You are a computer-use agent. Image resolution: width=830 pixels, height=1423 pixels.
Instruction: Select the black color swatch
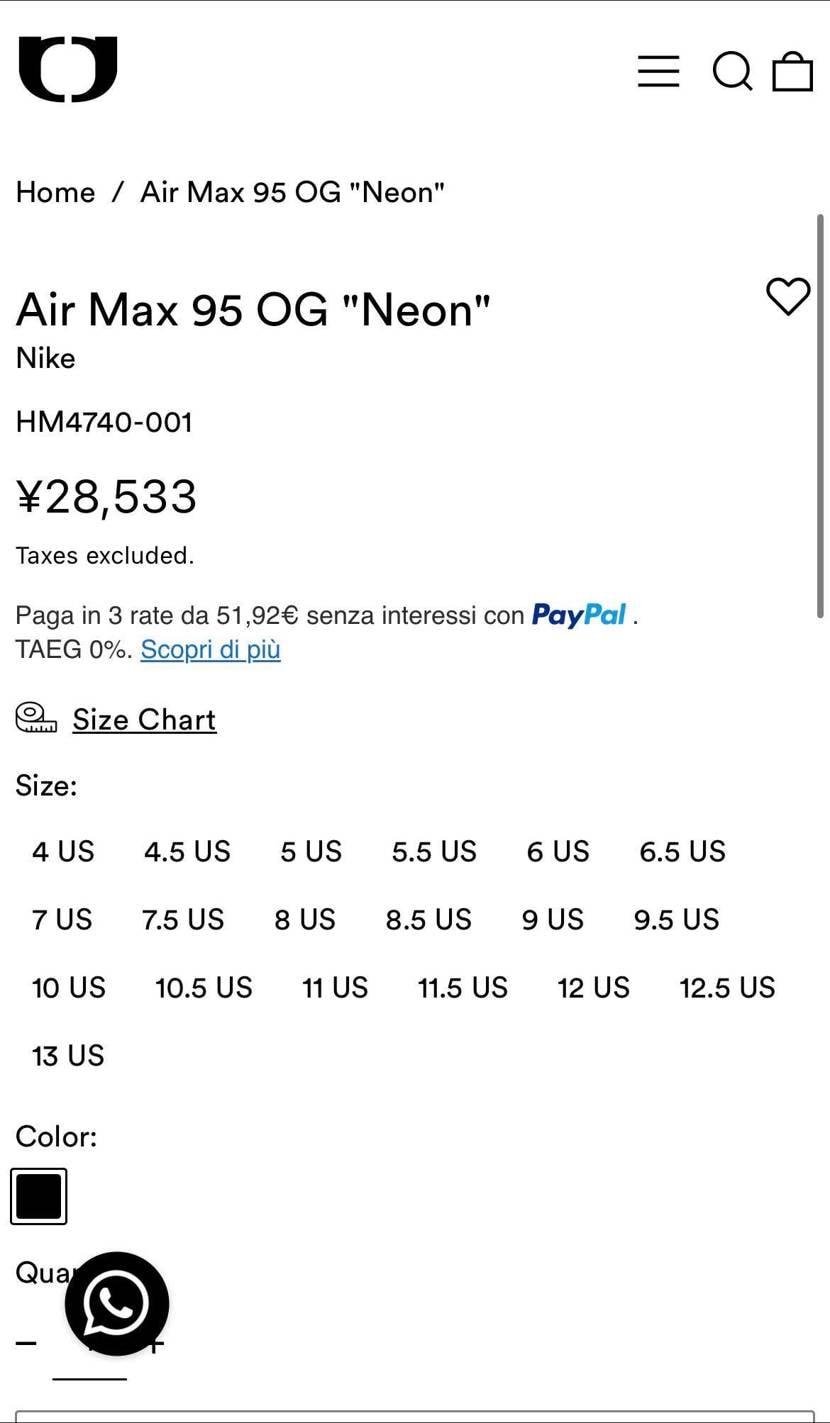click(39, 1196)
